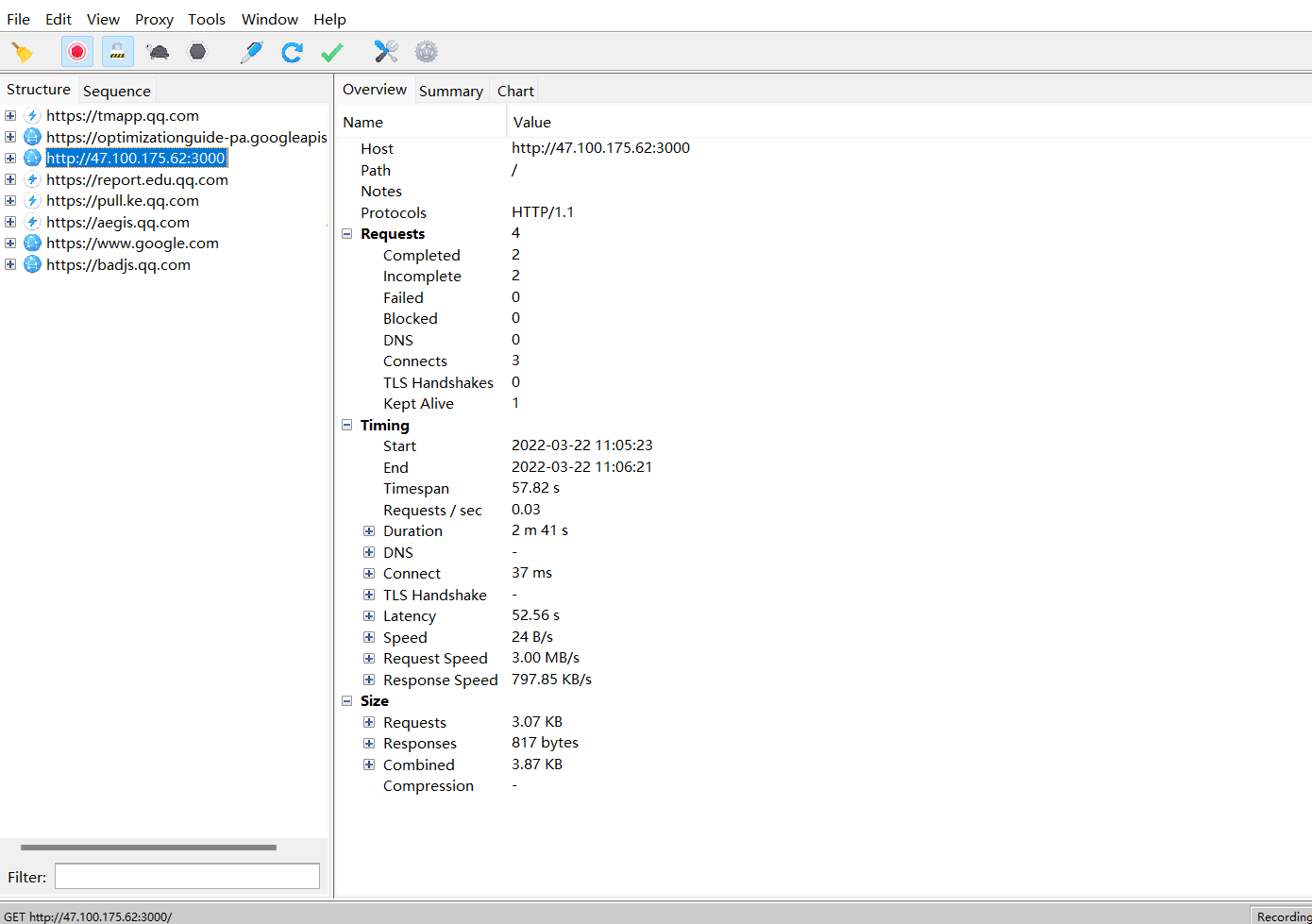This screenshot has width=1312, height=924.
Task: Click the Recording status indicator
Action: [x=1282, y=916]
